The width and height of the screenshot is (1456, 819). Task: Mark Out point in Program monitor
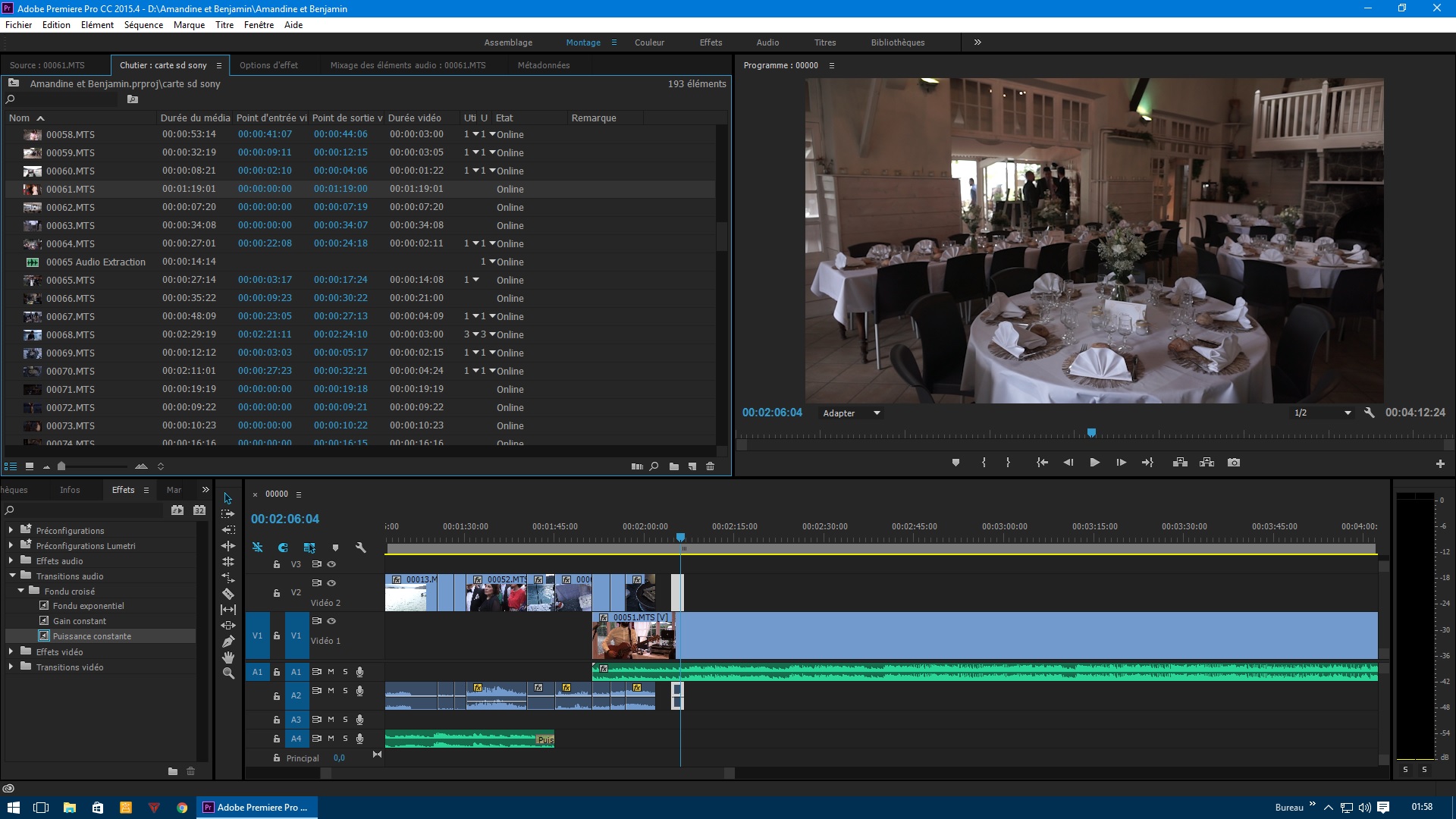[x=1008, y=463]
